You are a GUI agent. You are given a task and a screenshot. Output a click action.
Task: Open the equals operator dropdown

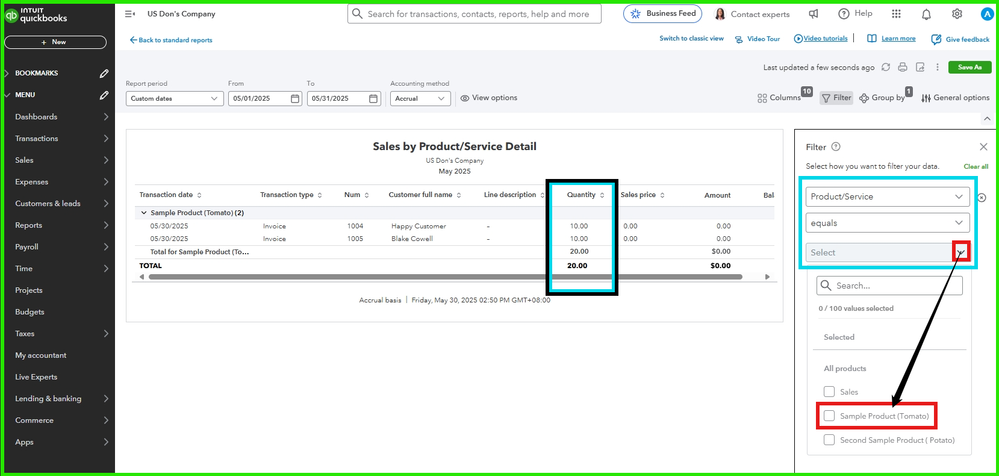click(888, 223)
